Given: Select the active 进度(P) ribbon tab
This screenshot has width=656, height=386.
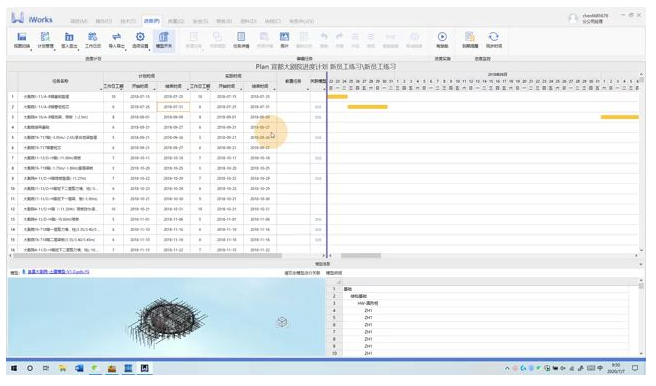Looking at the screenshot, I should click(x=151, y=21).
